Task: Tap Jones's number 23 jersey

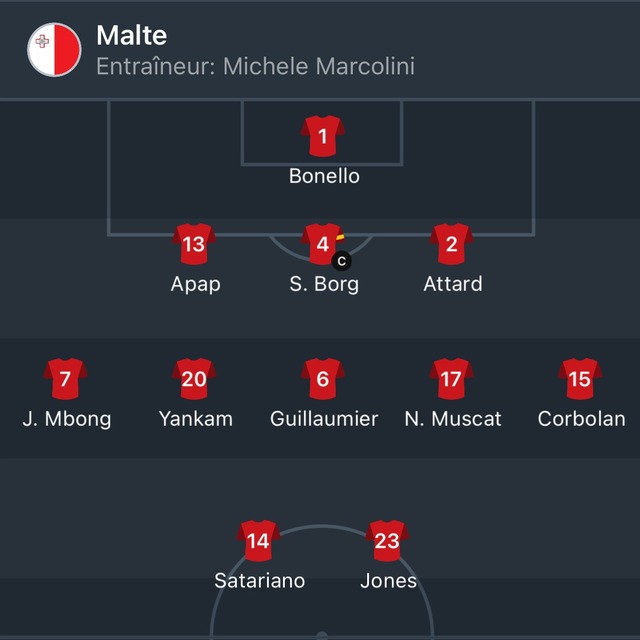Action: (387, 541)
